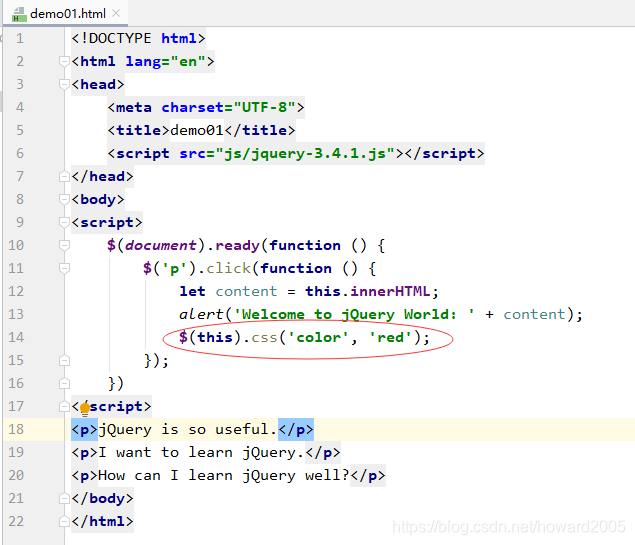Click the closing '</html>' tag
The height and width of the screenshot is (545, 635).
point(102,521)
